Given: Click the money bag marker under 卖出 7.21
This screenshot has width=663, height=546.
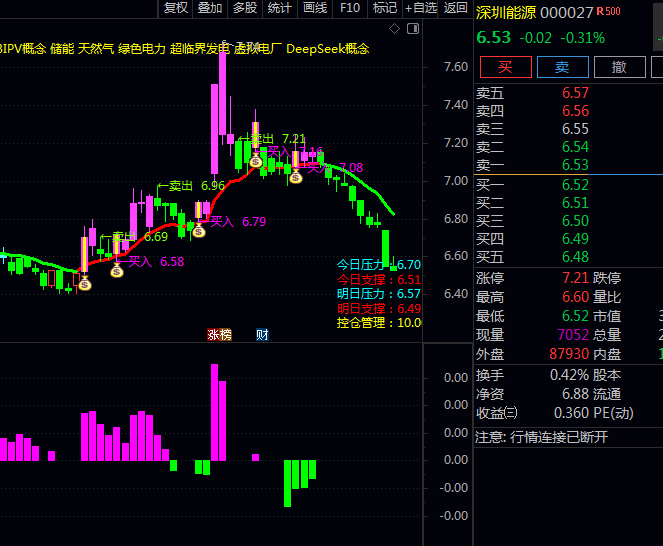Looking at the screenshot, I should click(x=255, y=161).
